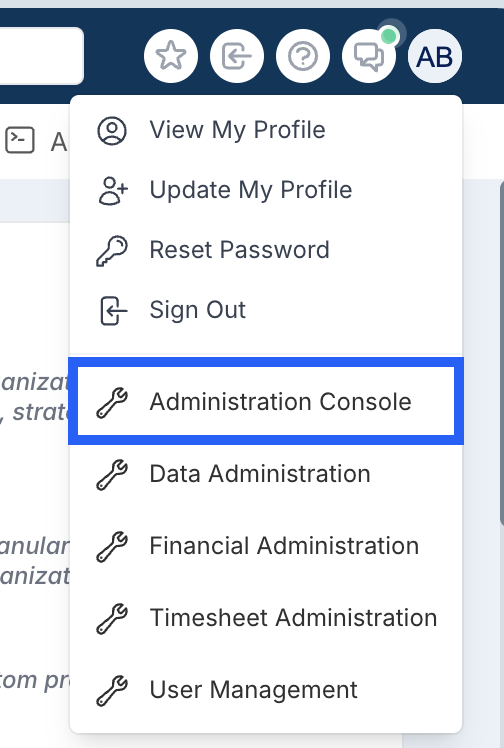Click the favorites star icon

(171, 56)
